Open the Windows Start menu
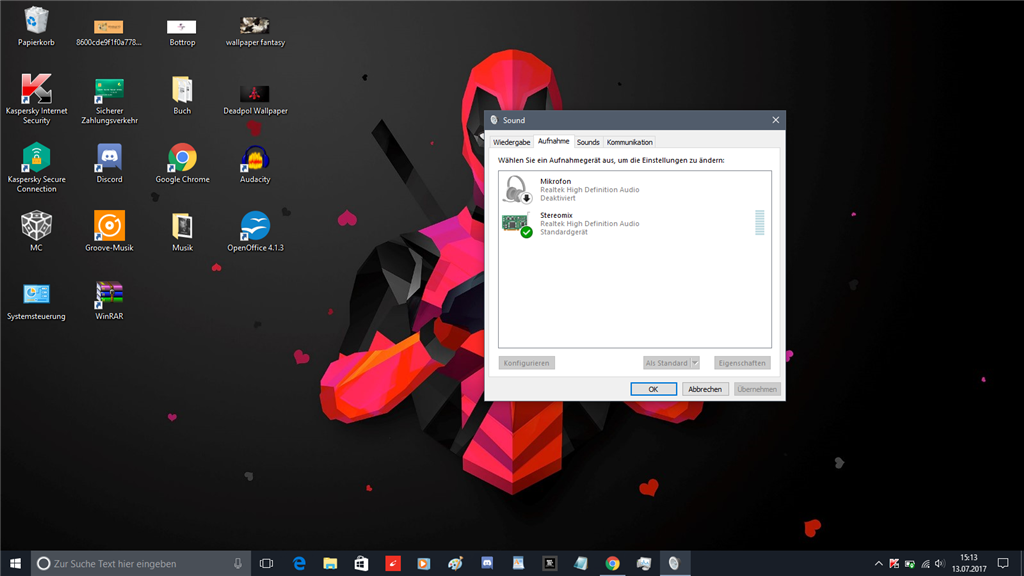 click(x=16, y=563)
